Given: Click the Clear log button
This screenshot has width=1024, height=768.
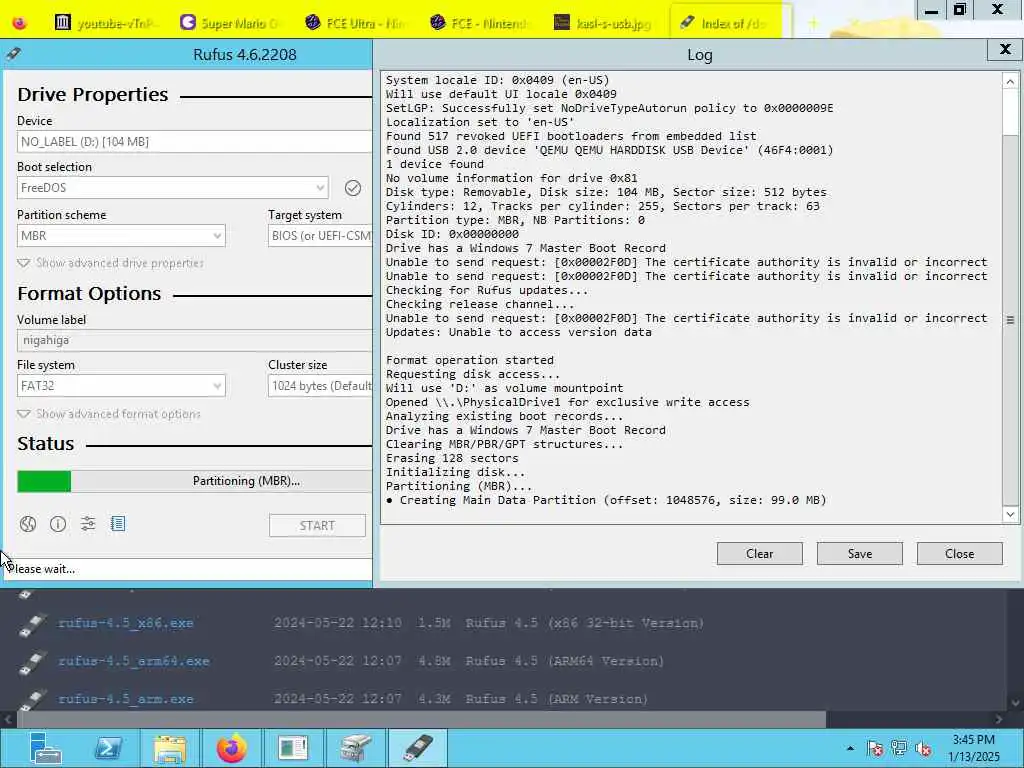Looking at the screenshot, I should (760, 554).
